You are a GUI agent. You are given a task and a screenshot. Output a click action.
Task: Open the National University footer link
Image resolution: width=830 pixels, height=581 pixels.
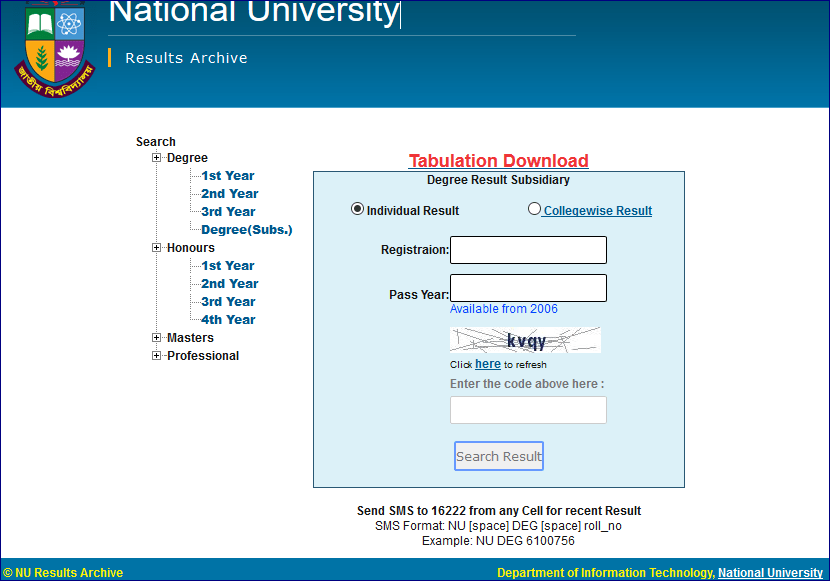(x=770, y=573)
